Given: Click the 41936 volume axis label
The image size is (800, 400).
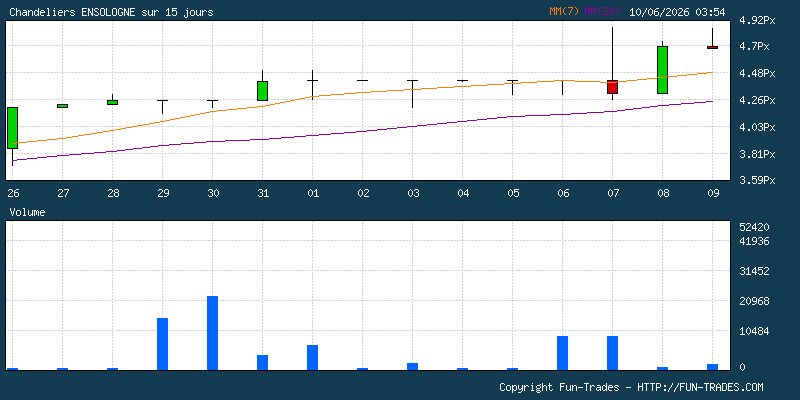Looking at the screenshot, I should (755, 241).
